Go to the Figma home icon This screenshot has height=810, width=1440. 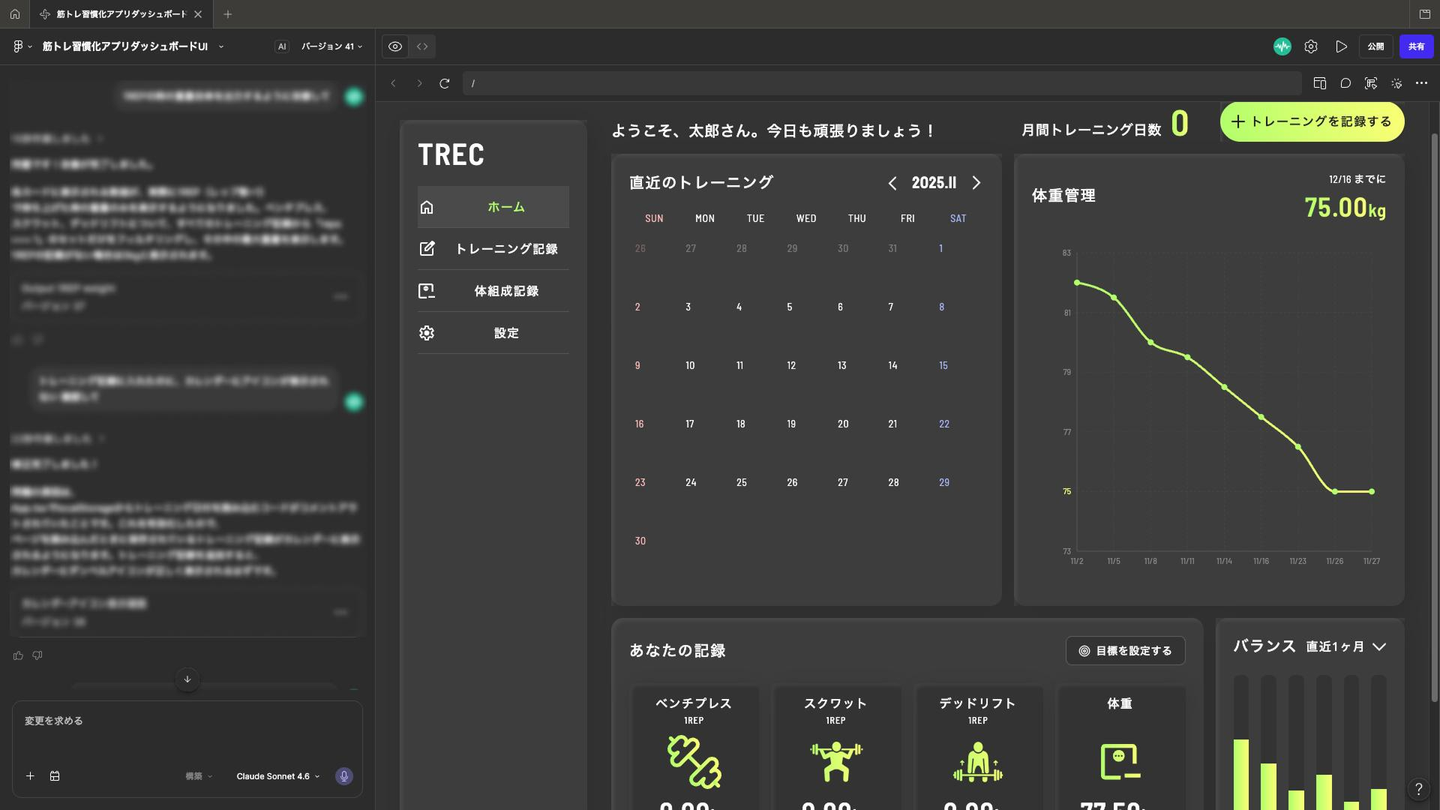14,14
